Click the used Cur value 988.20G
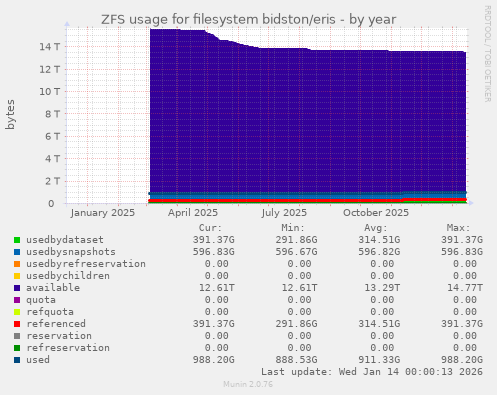Image resolution: width=497 pixels, height=395 pixels. pos(214,360)
